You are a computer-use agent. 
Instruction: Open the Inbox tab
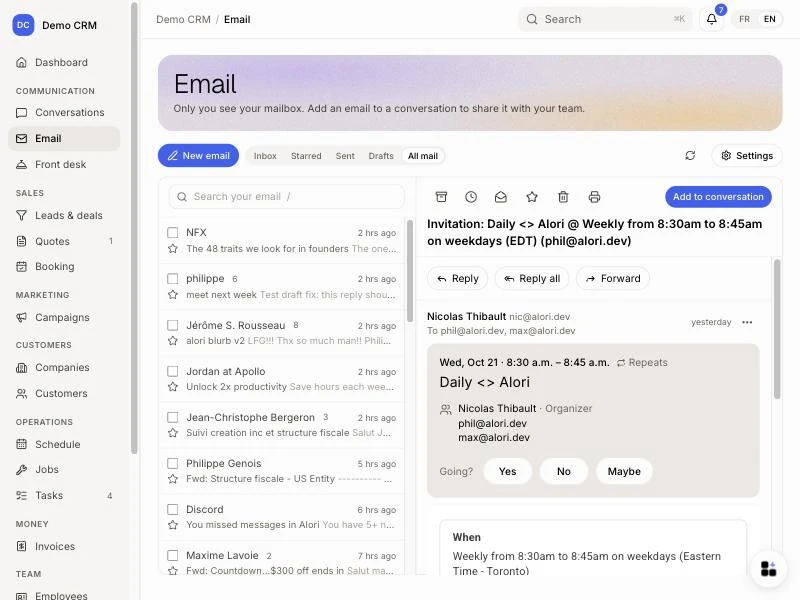coord(265,156)
